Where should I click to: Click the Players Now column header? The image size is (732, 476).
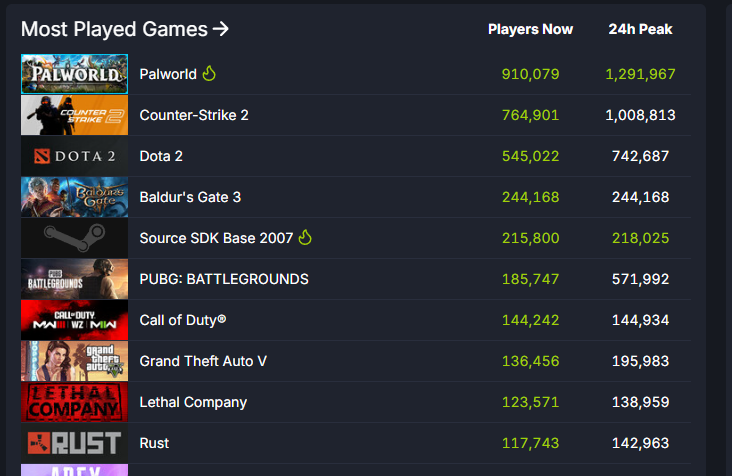click(x=530, y=29)
